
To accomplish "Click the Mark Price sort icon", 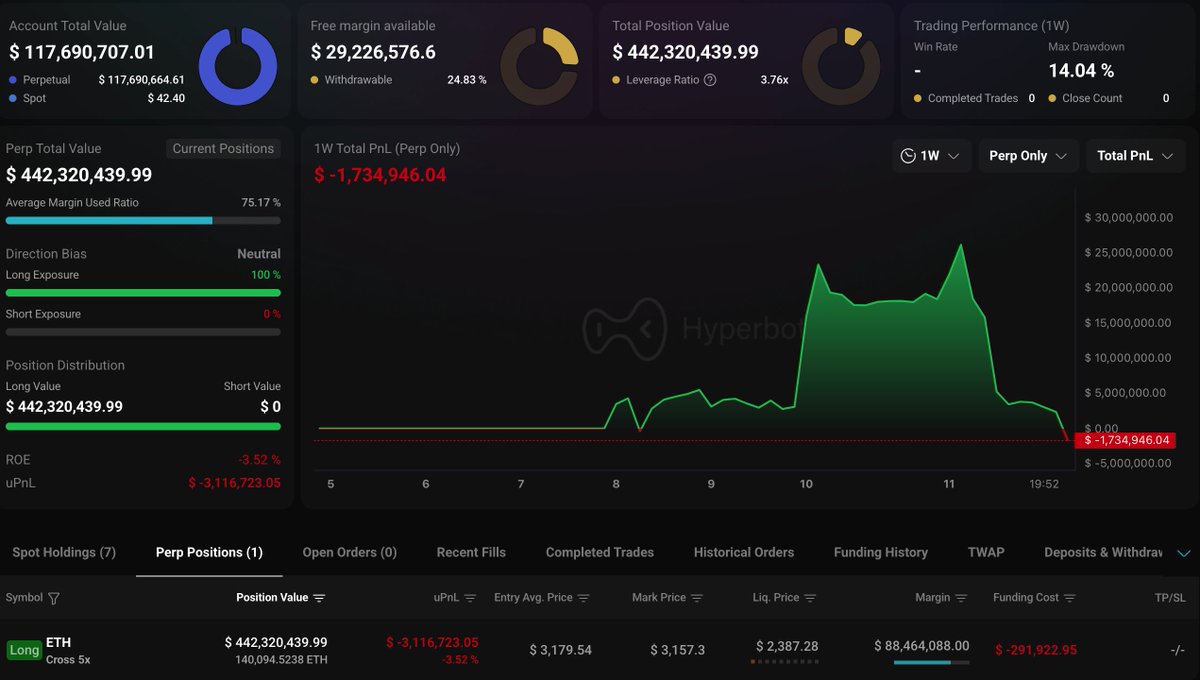I will pos(696,598).
